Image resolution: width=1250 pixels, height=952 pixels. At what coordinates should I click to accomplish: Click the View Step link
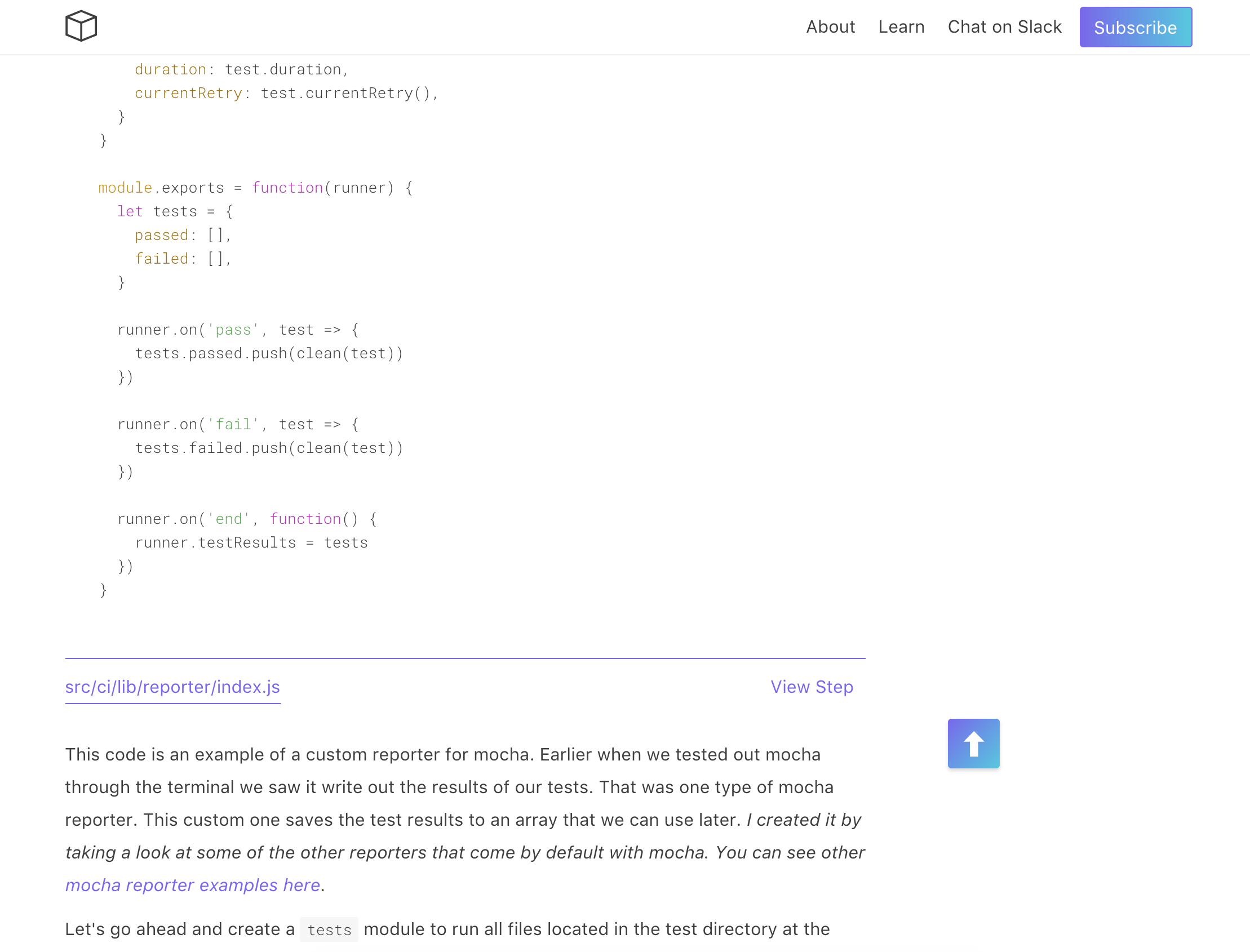[x=811, y=686]
